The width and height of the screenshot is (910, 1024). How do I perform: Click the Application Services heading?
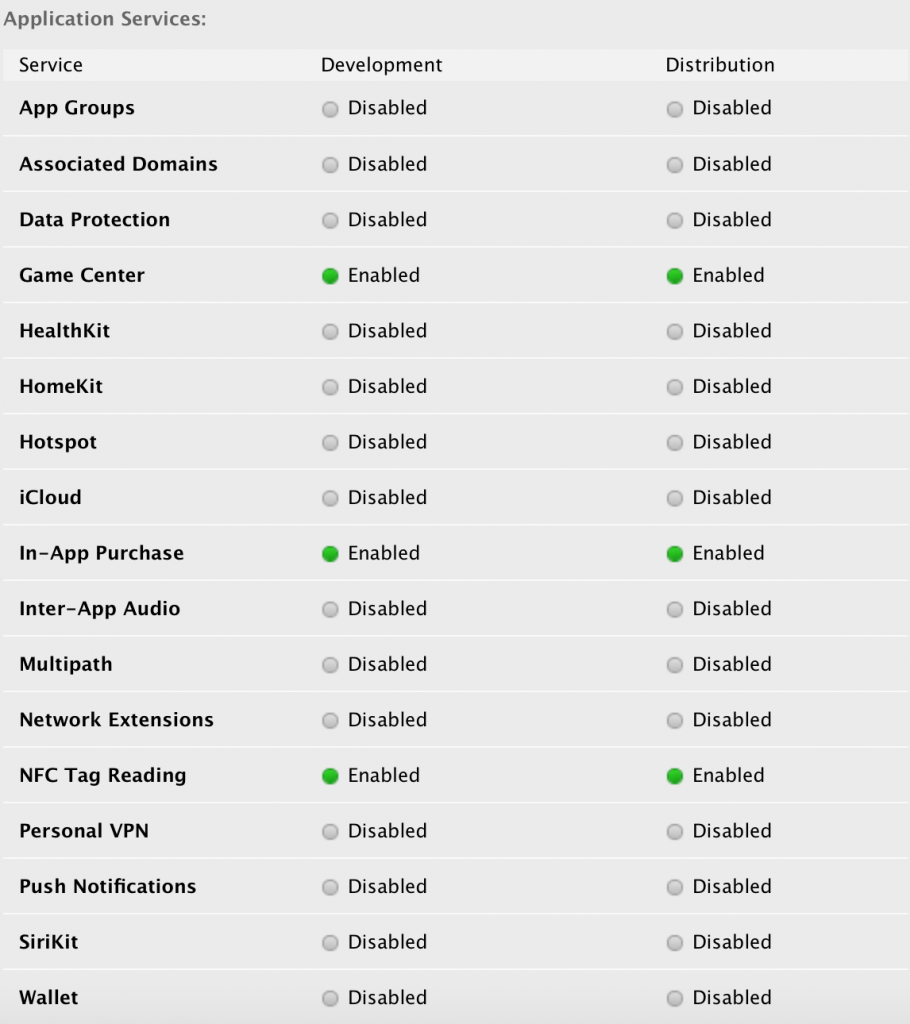tap(105, 19)
